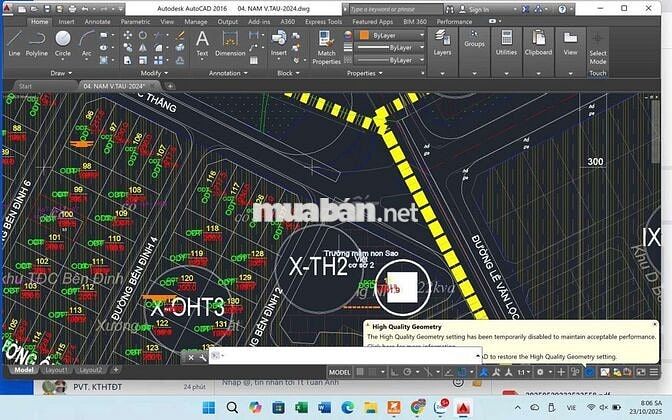Image resolution: width=672 pixels, height=420 pixels.
Task: Select the Dimension annotation tool
Action: click(x=230, y=43)
